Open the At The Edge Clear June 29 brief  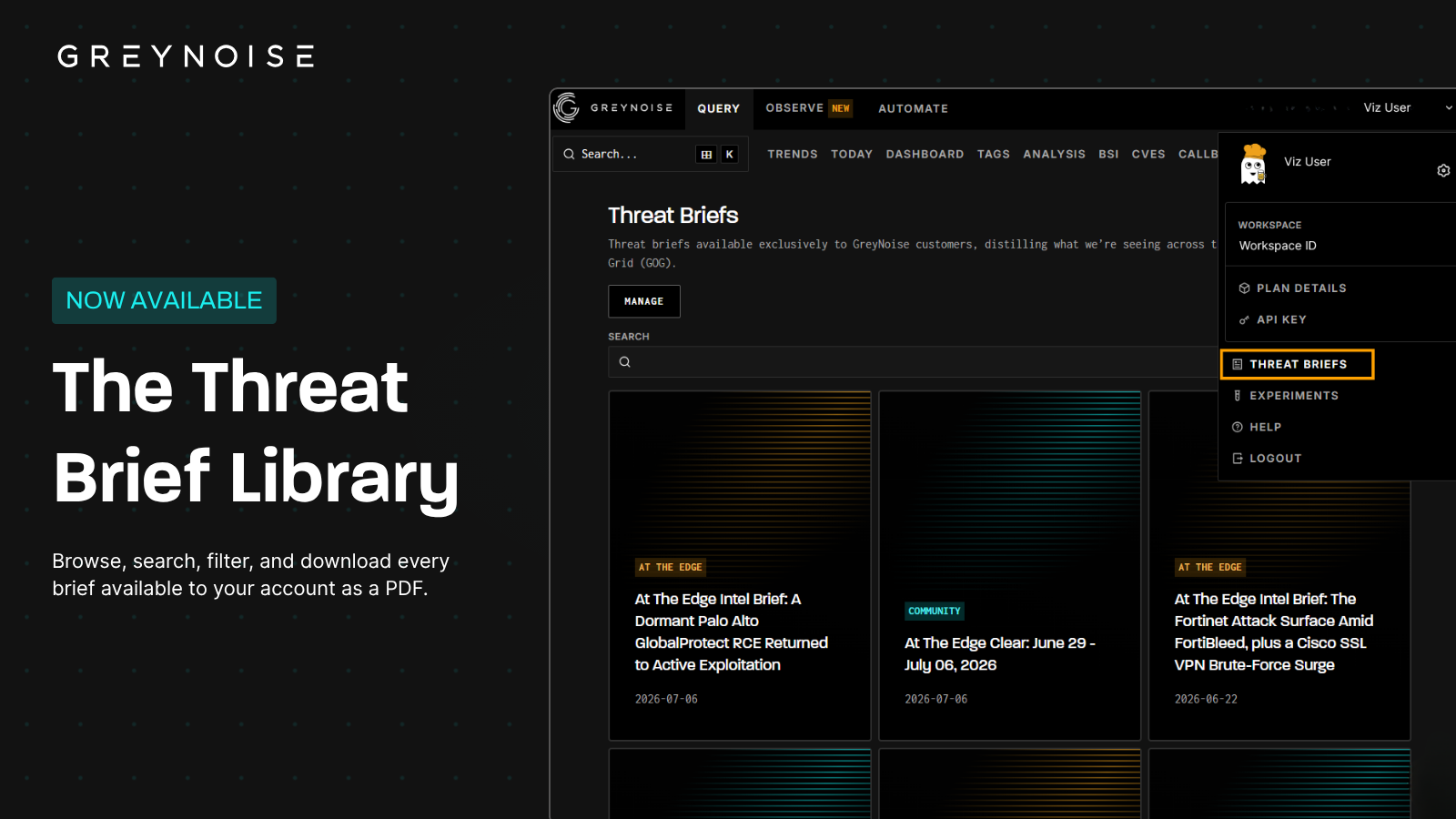click(x=1000, y=653)
